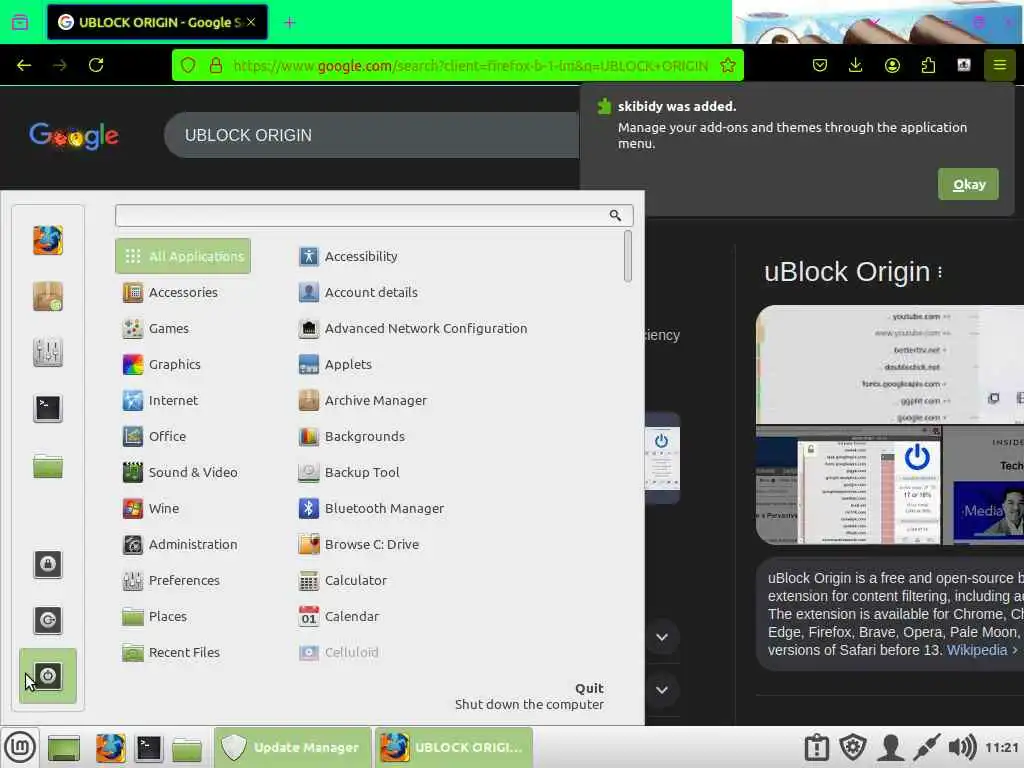This screenshot has width=1024, height=768.
Task: Open Firefox Account icon
Action: [892, 65]
